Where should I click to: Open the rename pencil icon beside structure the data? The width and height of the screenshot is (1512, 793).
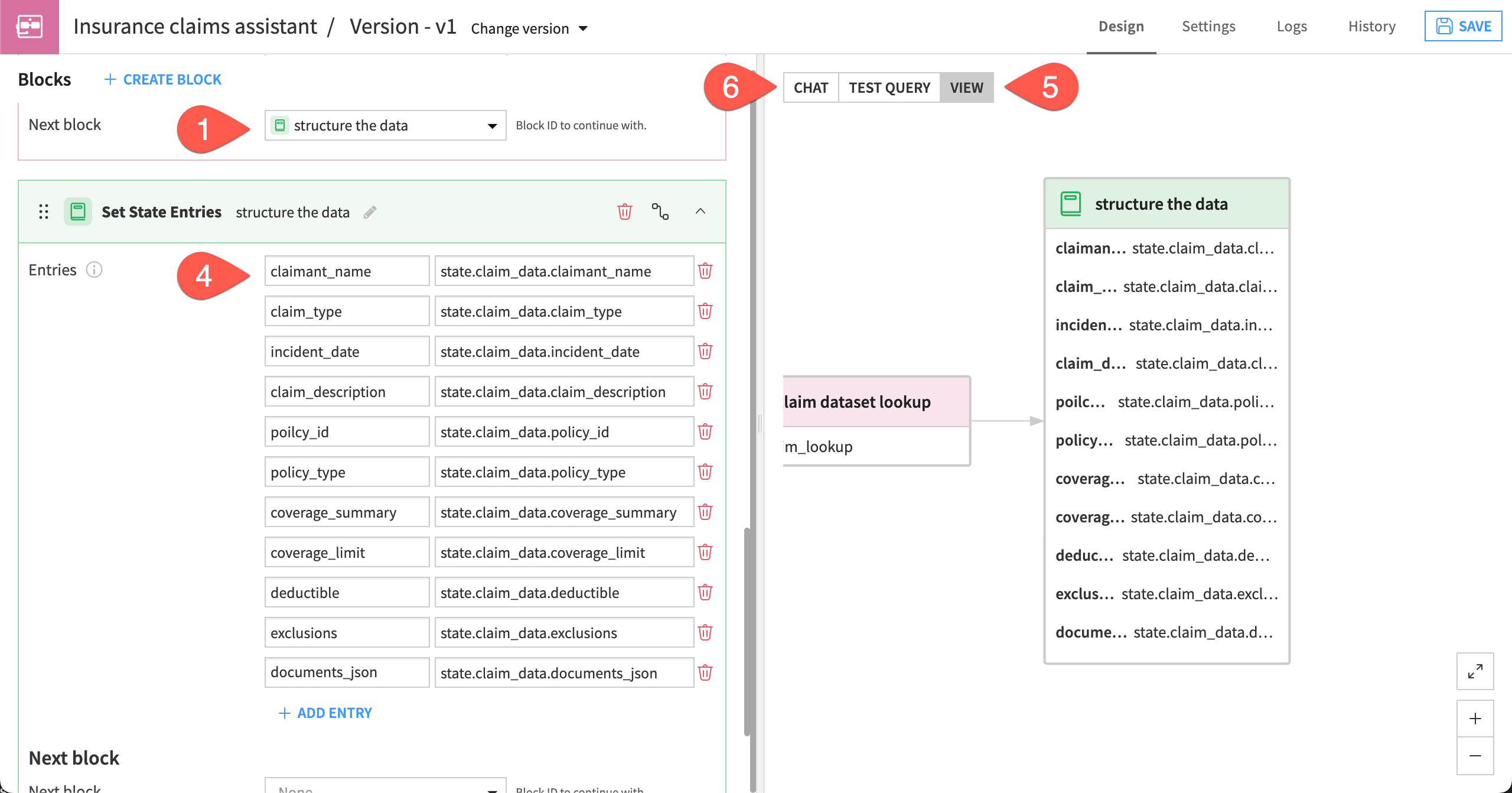click(x=371, y=212)
